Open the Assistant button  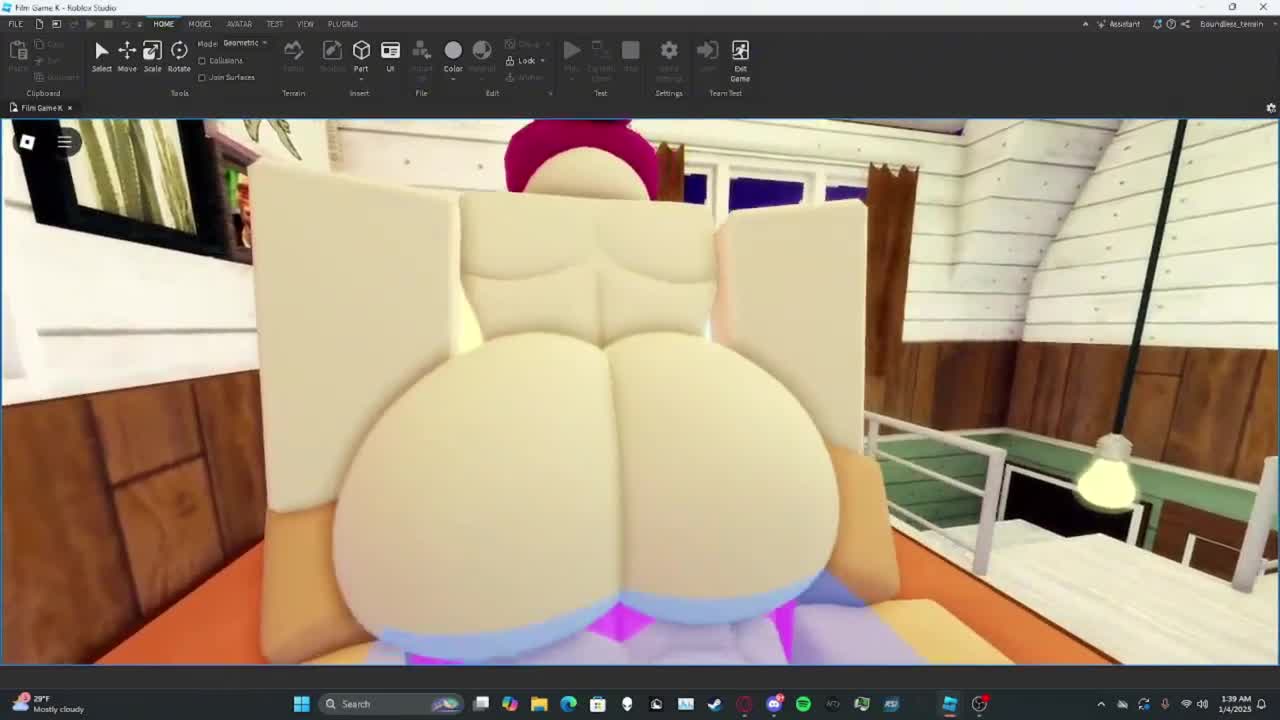coord(1118,24)
